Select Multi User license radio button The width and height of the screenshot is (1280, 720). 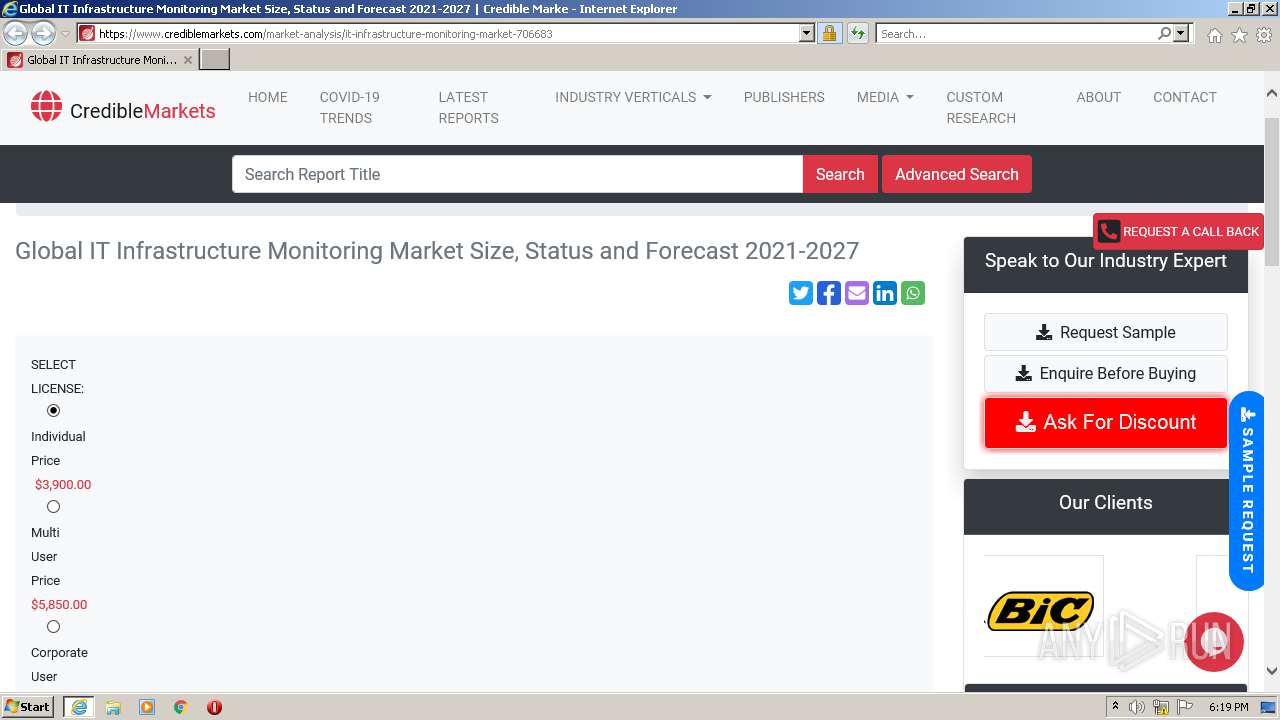coord(54,506)
